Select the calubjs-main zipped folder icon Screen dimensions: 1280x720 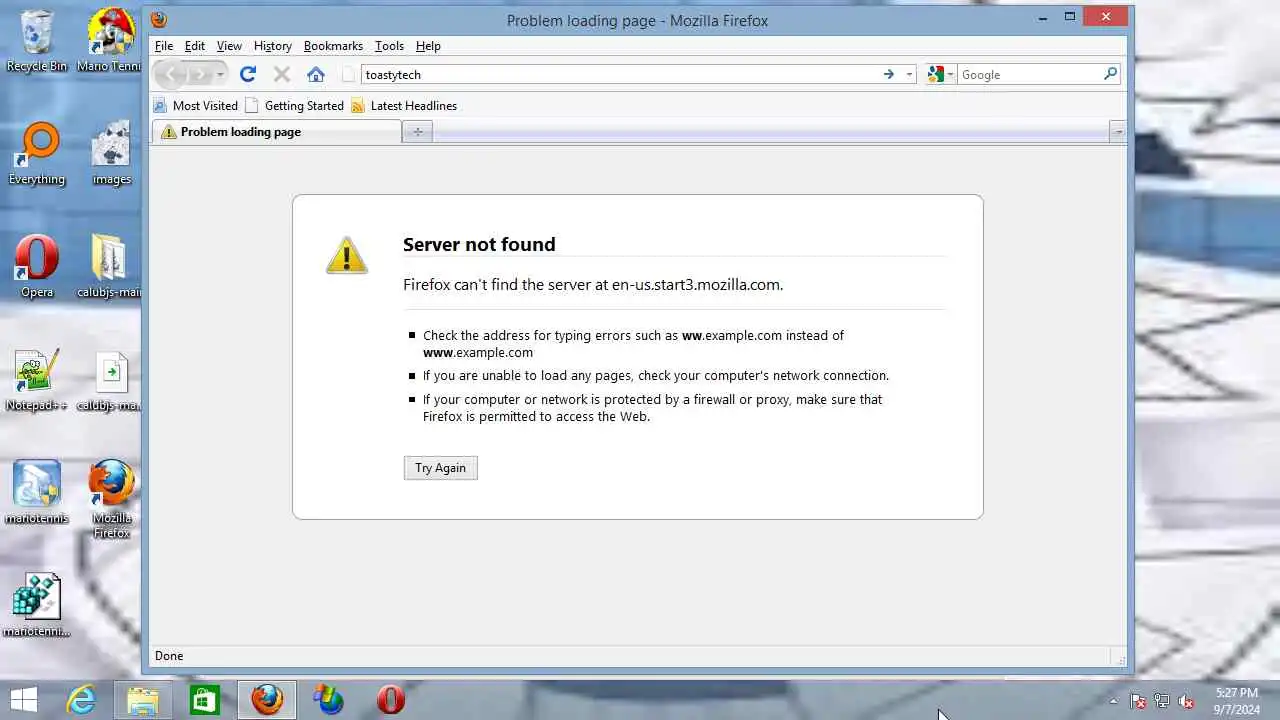109,267
